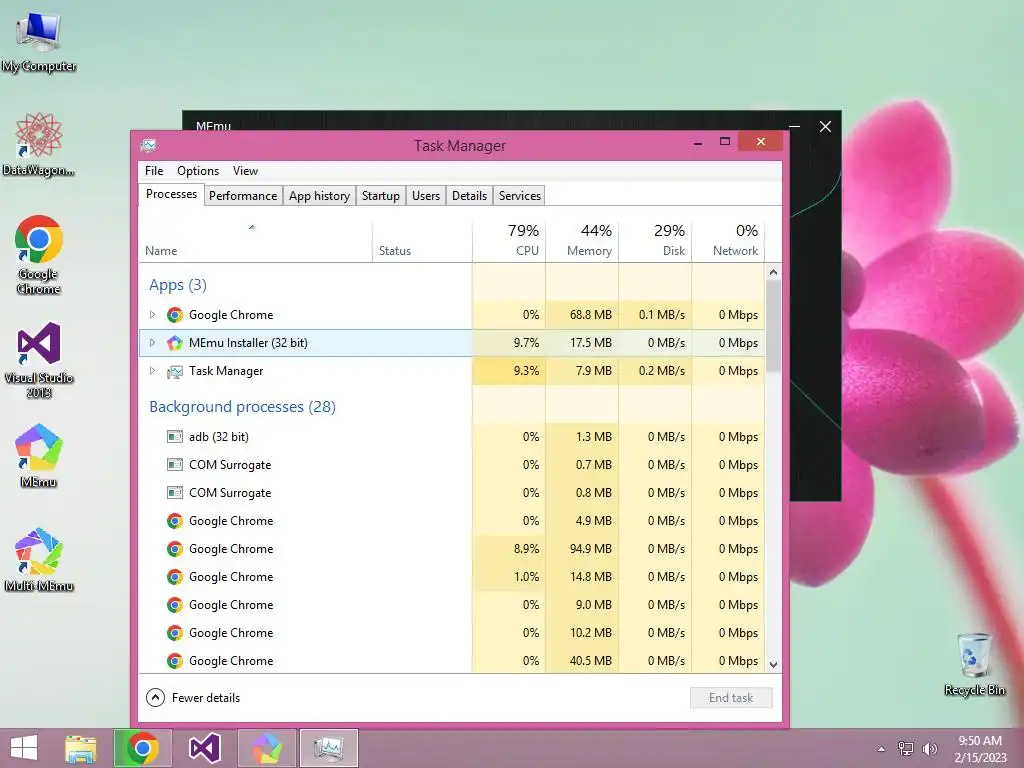Switch to MEmu installer on taskbar

267,748
